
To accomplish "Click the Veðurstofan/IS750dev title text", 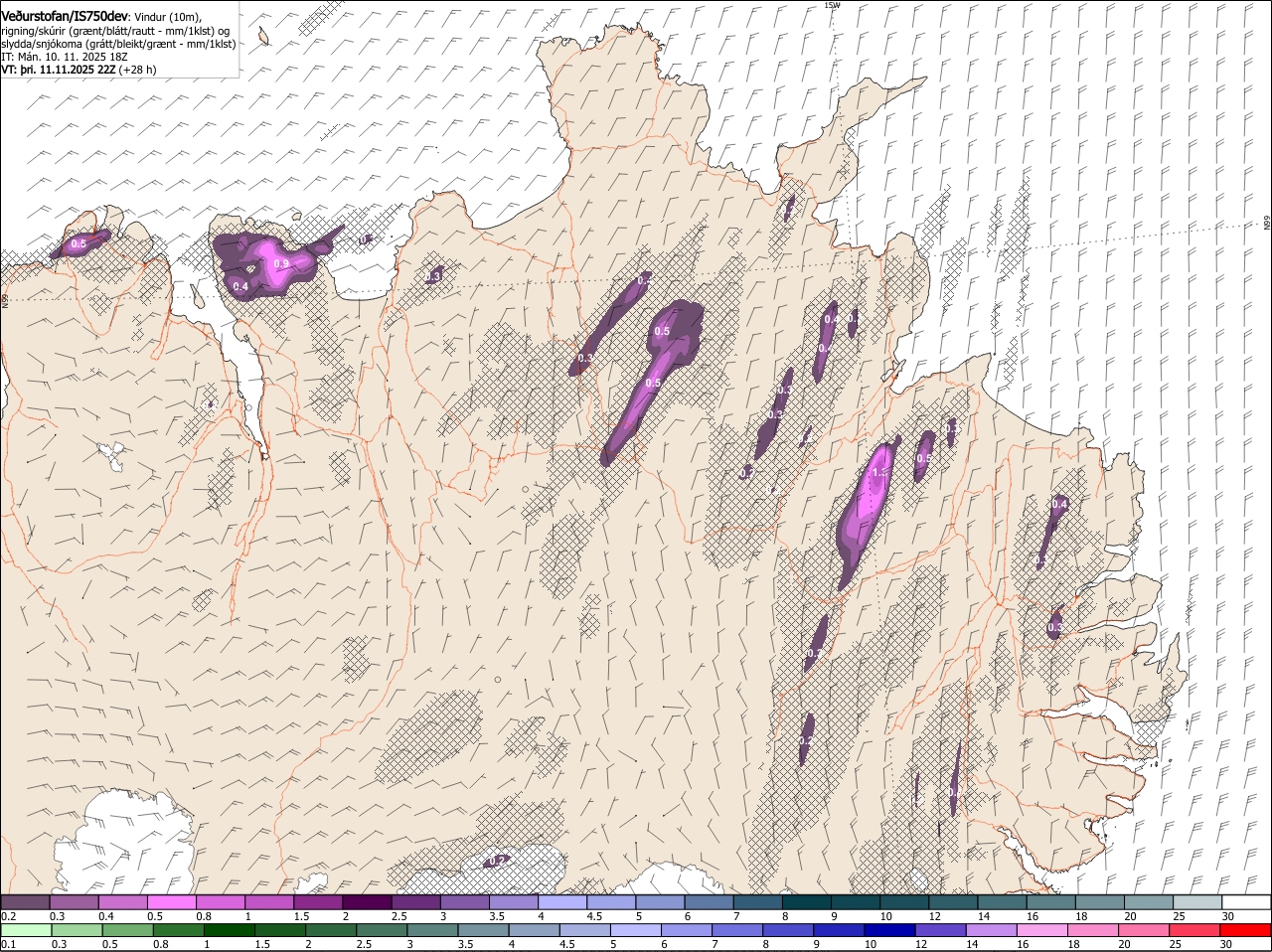I will click(x=65, y=16).
